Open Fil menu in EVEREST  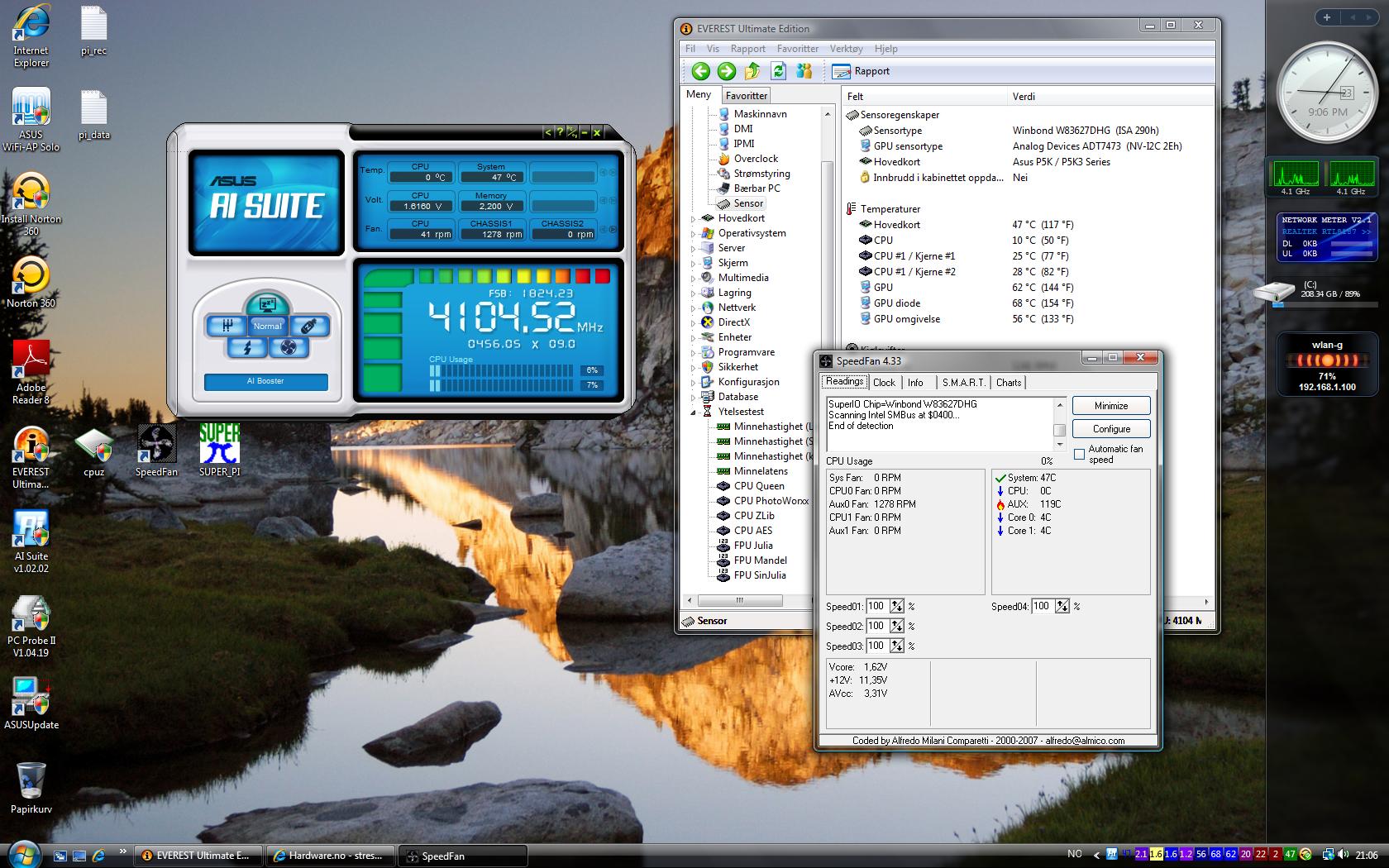[690, 49]
